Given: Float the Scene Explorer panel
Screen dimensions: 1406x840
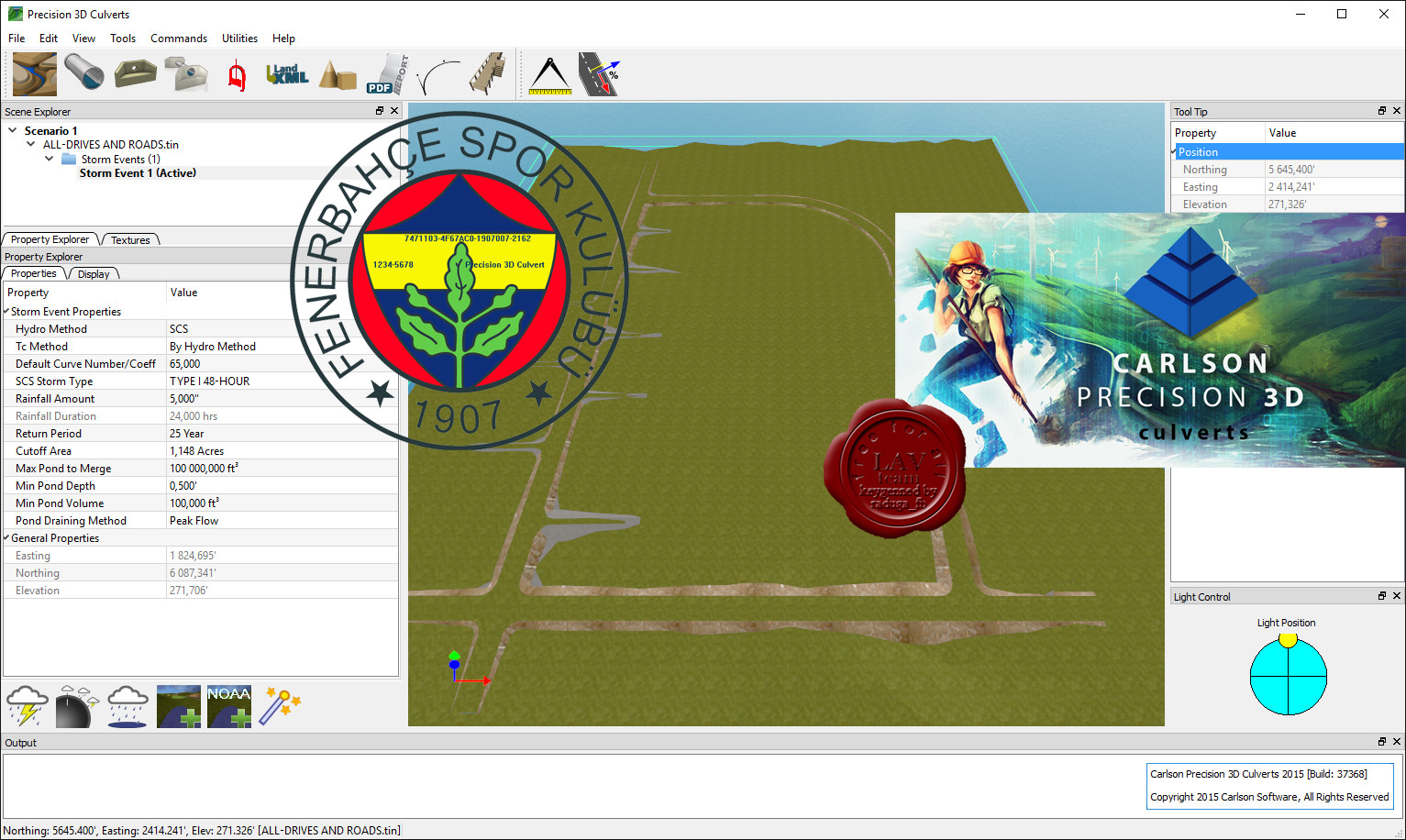Looking at the screenshot, I should 380,111.
